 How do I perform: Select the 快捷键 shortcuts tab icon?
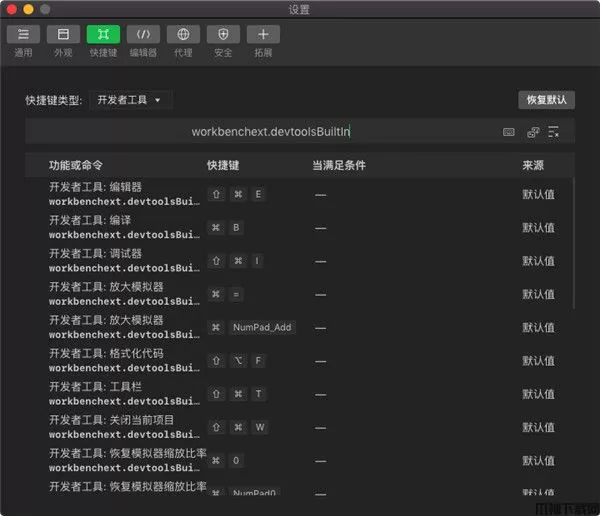tap(103, 35)
